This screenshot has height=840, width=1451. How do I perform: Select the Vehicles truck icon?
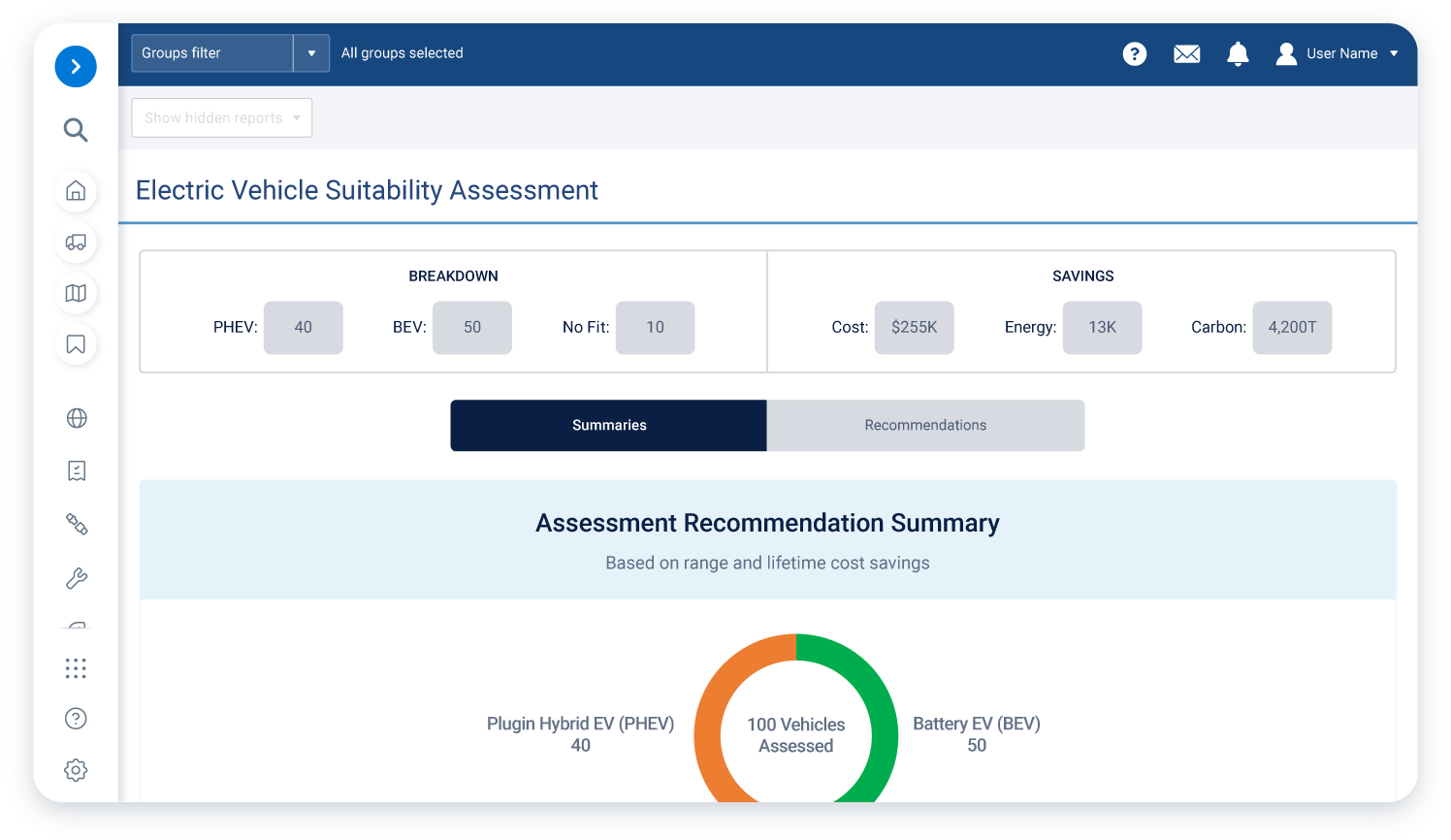tap(76, 242)
